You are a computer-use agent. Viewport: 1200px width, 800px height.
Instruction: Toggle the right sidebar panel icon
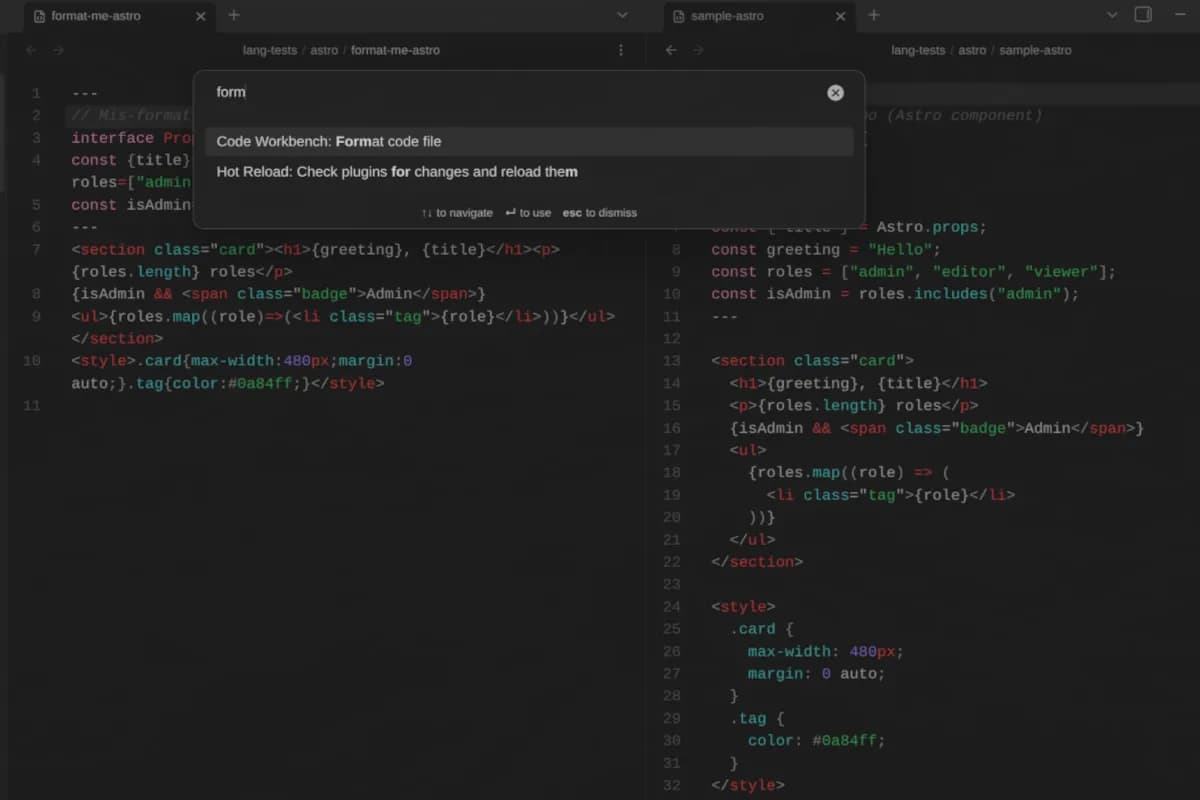coord(1143,15)
